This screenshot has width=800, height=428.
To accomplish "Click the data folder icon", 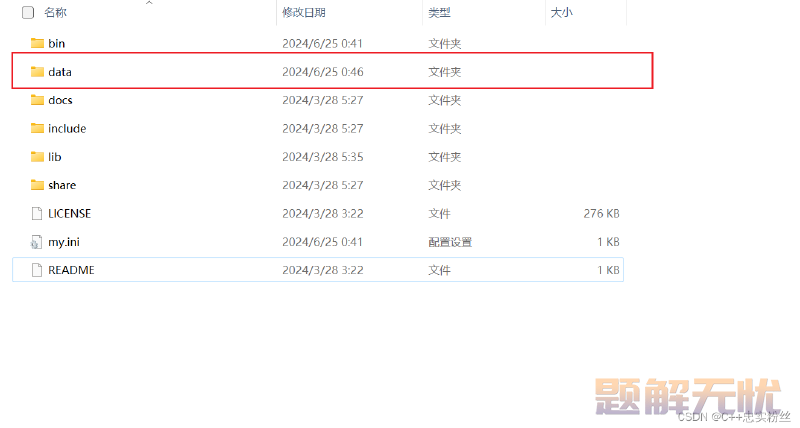I will pyautogui.click(x=37, y=72).
